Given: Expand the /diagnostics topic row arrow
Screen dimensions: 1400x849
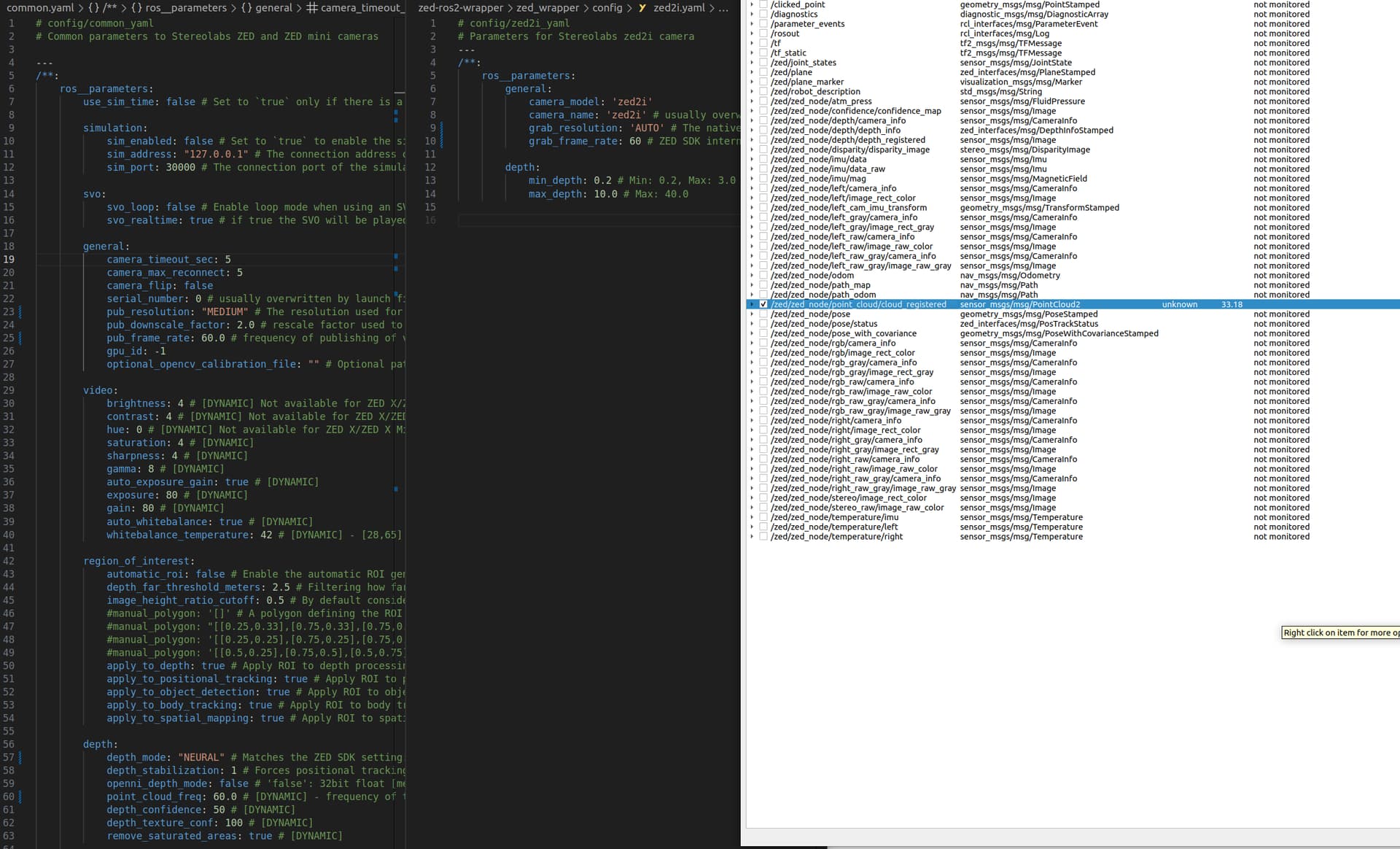Looking at the screenshot, I should pyautogui.click(x=752, y=14).
